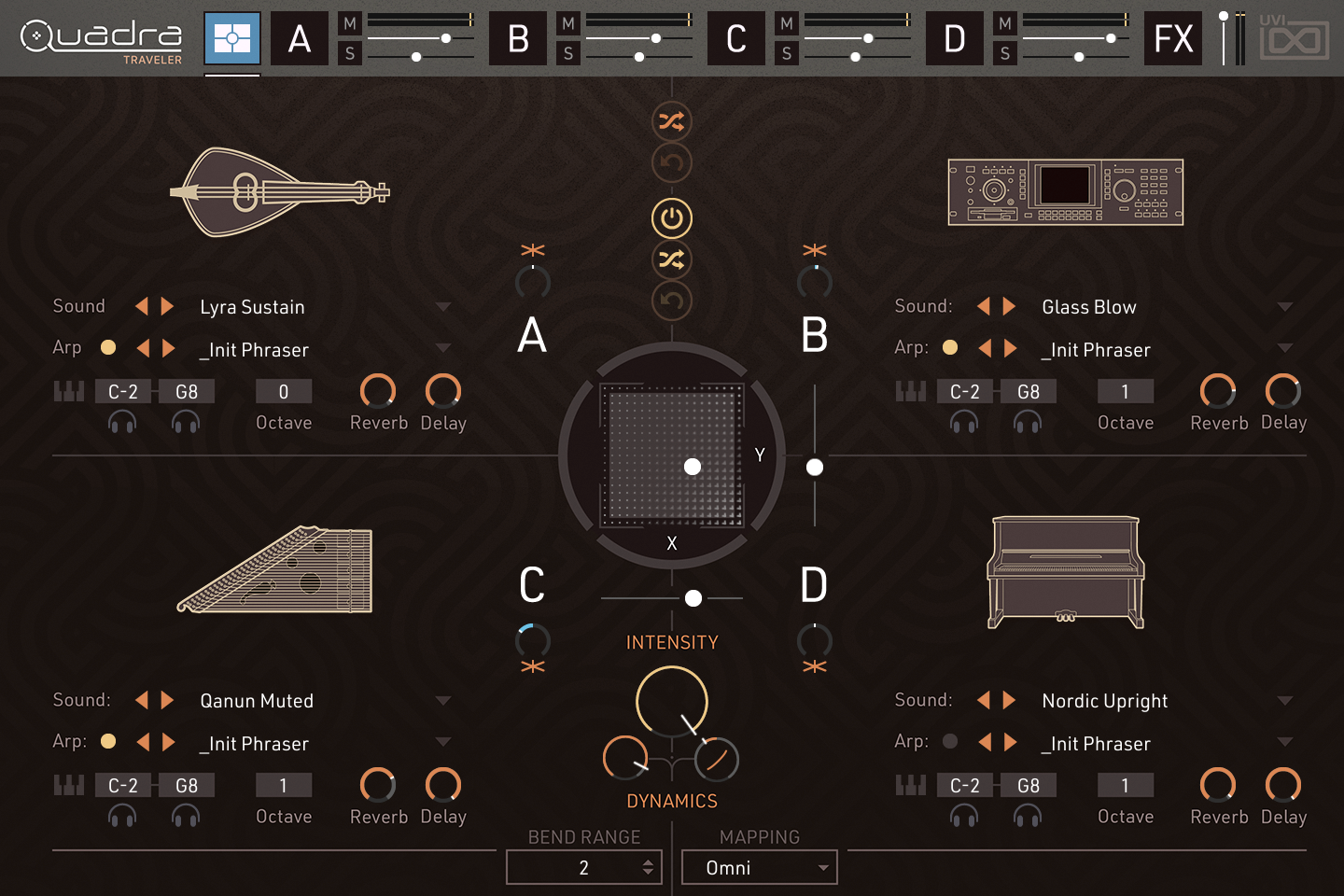The image size is (1344, 896).
Task: Enable the Arp for Nordic Upright layer
Action: point(950,742)
